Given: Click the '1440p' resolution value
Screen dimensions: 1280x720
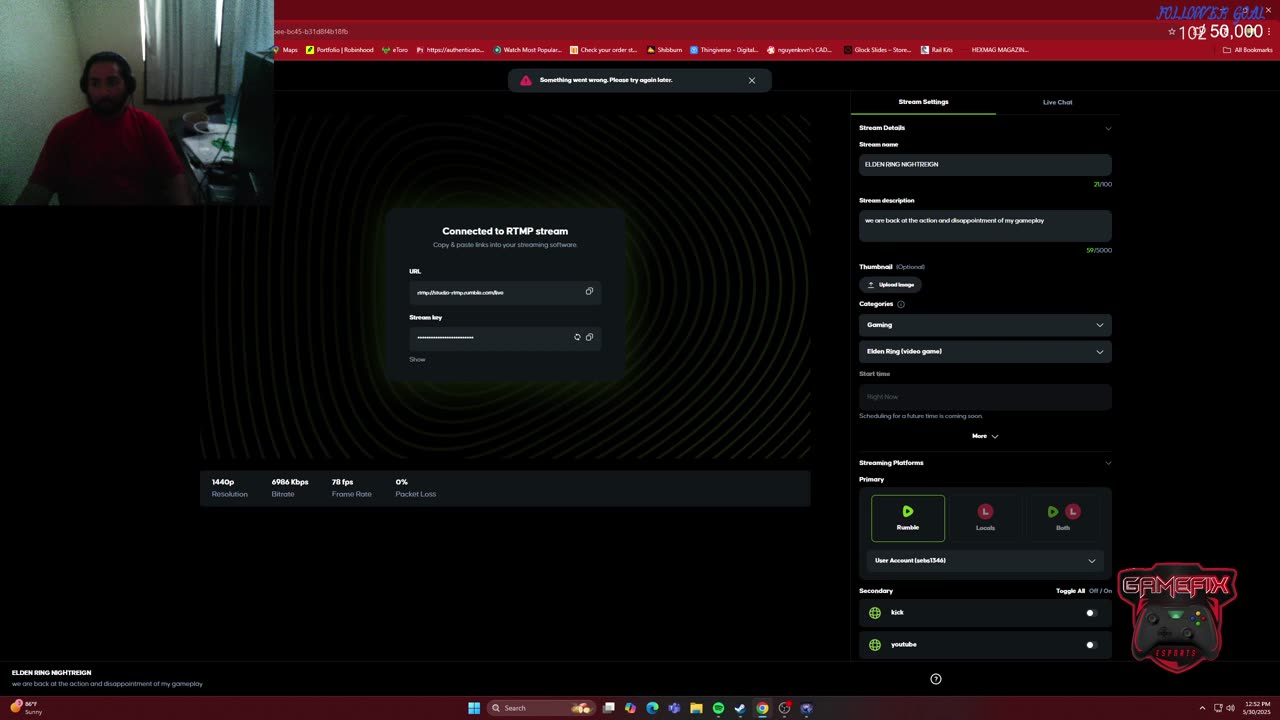Looking at the screenshot, I should tap(223, 482).
